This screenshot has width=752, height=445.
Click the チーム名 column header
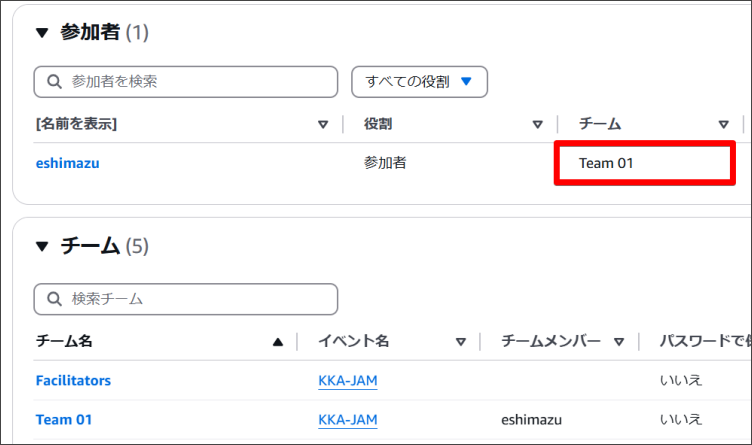pos(64,342)
